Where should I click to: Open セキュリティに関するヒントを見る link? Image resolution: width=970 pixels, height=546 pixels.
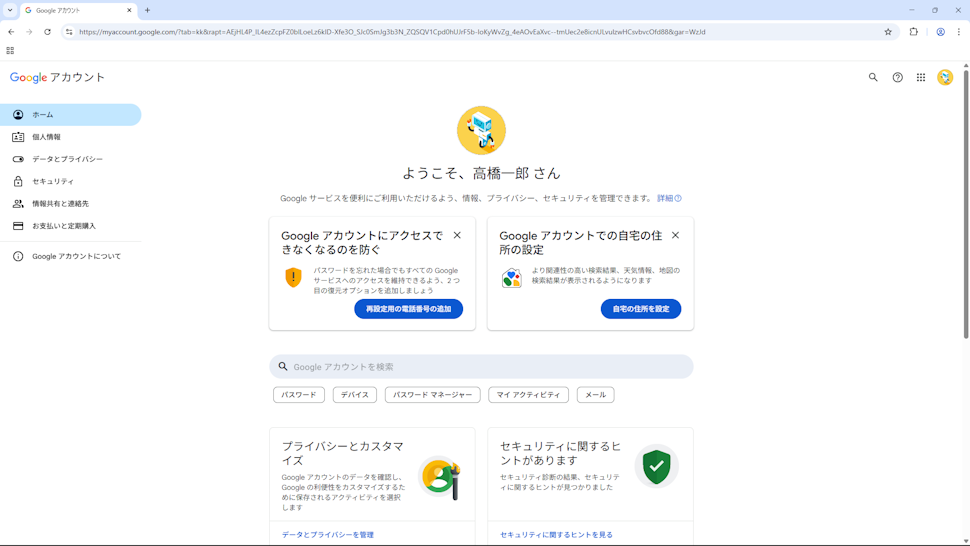coord(556,535)
